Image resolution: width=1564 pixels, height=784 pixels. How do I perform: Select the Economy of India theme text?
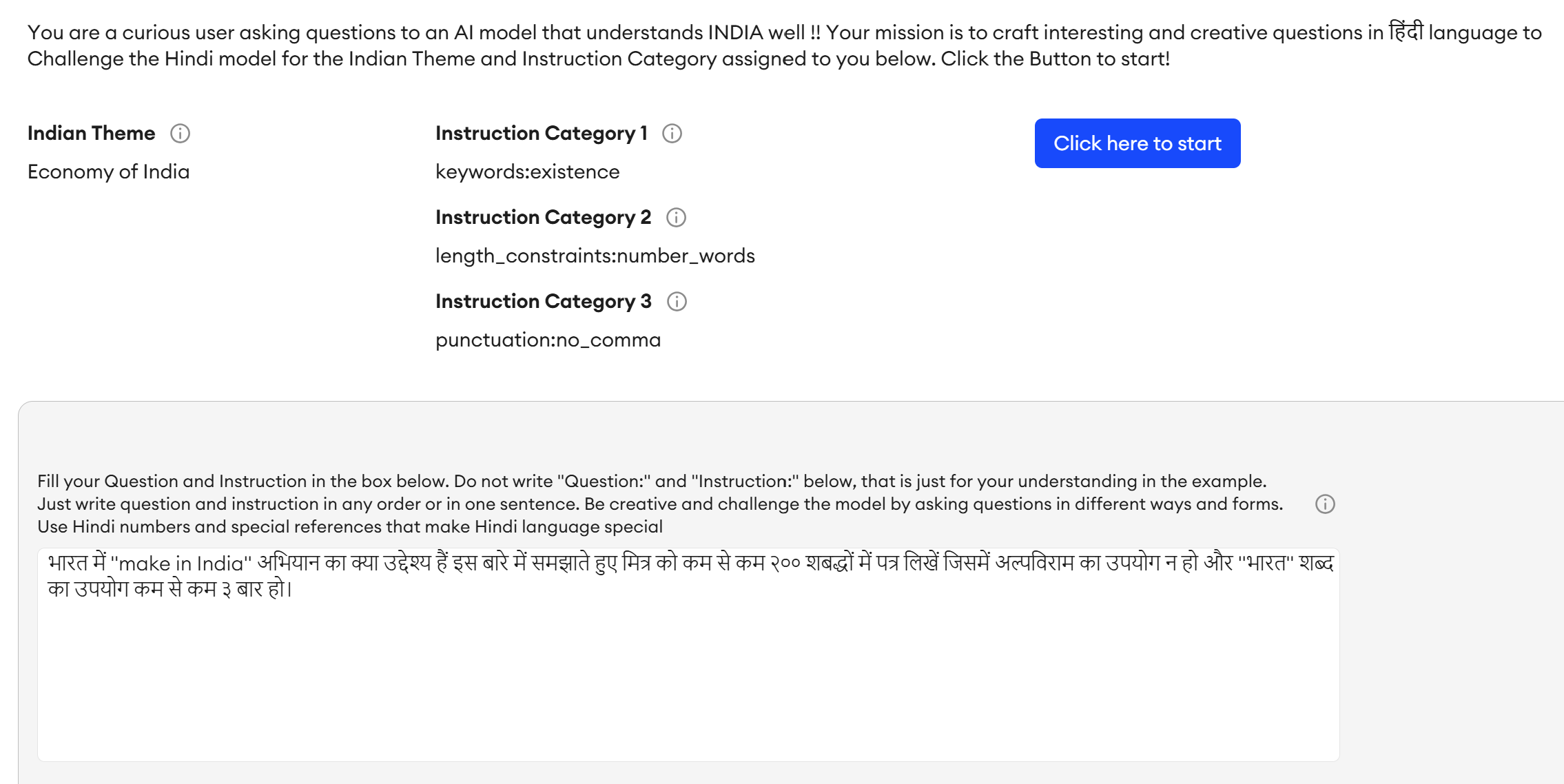[x=108, y=172]
